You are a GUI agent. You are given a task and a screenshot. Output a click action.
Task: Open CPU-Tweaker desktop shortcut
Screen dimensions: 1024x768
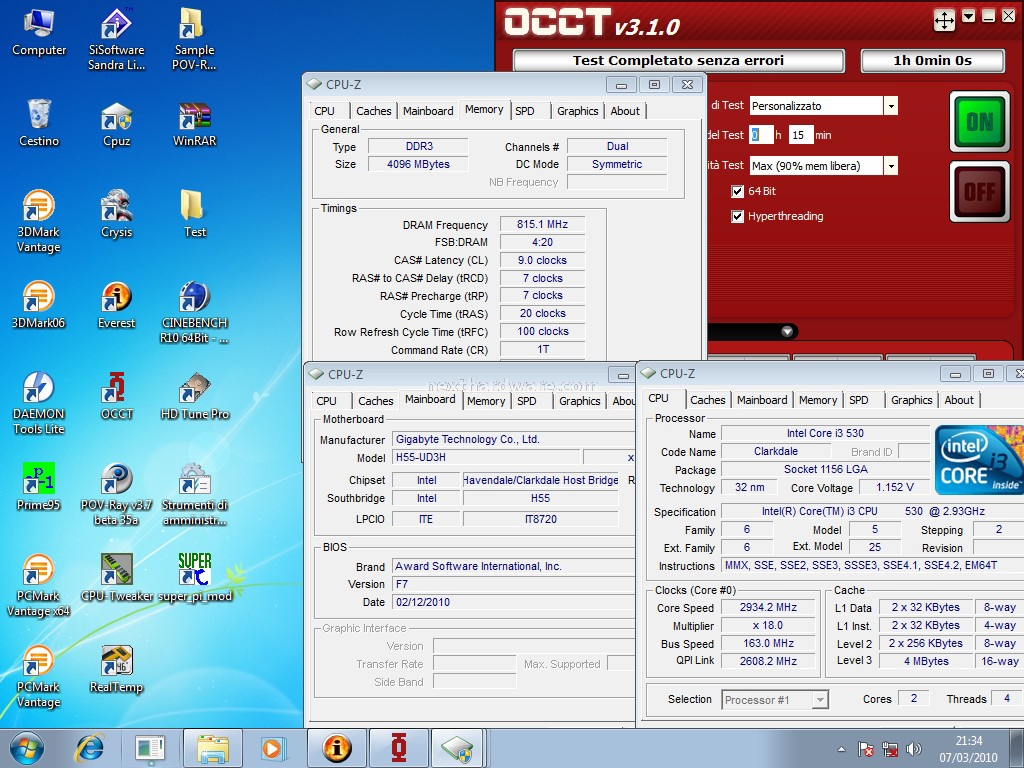coord(116,578)
